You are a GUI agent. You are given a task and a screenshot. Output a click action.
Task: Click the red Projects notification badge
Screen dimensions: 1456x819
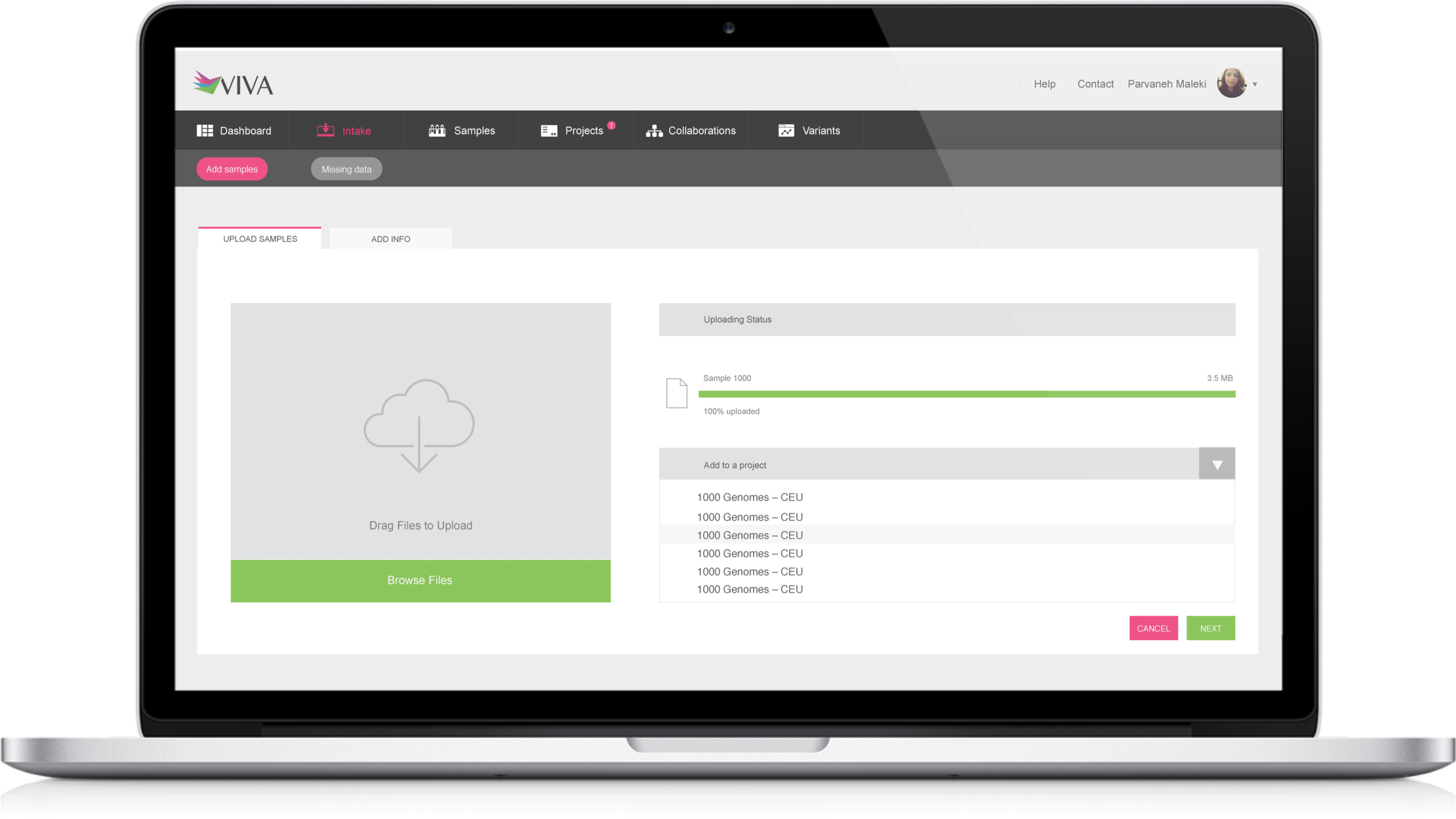click(x=612, y=125)
